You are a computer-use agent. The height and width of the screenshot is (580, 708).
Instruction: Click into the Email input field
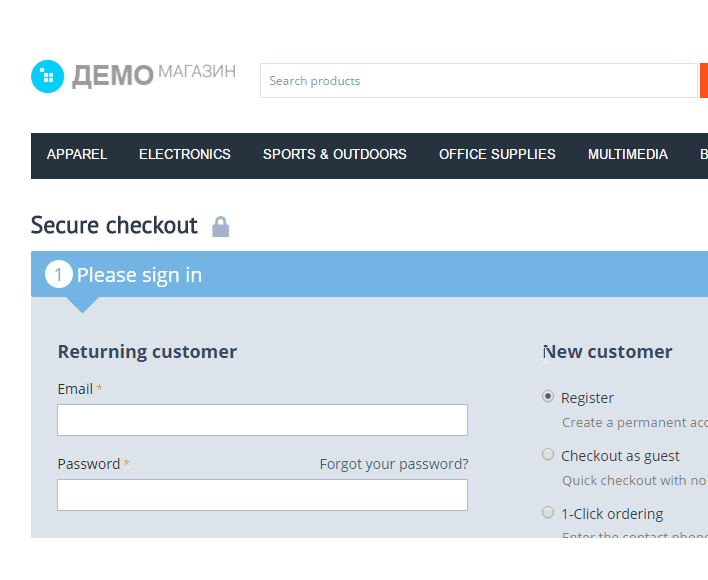click(262, 420)
